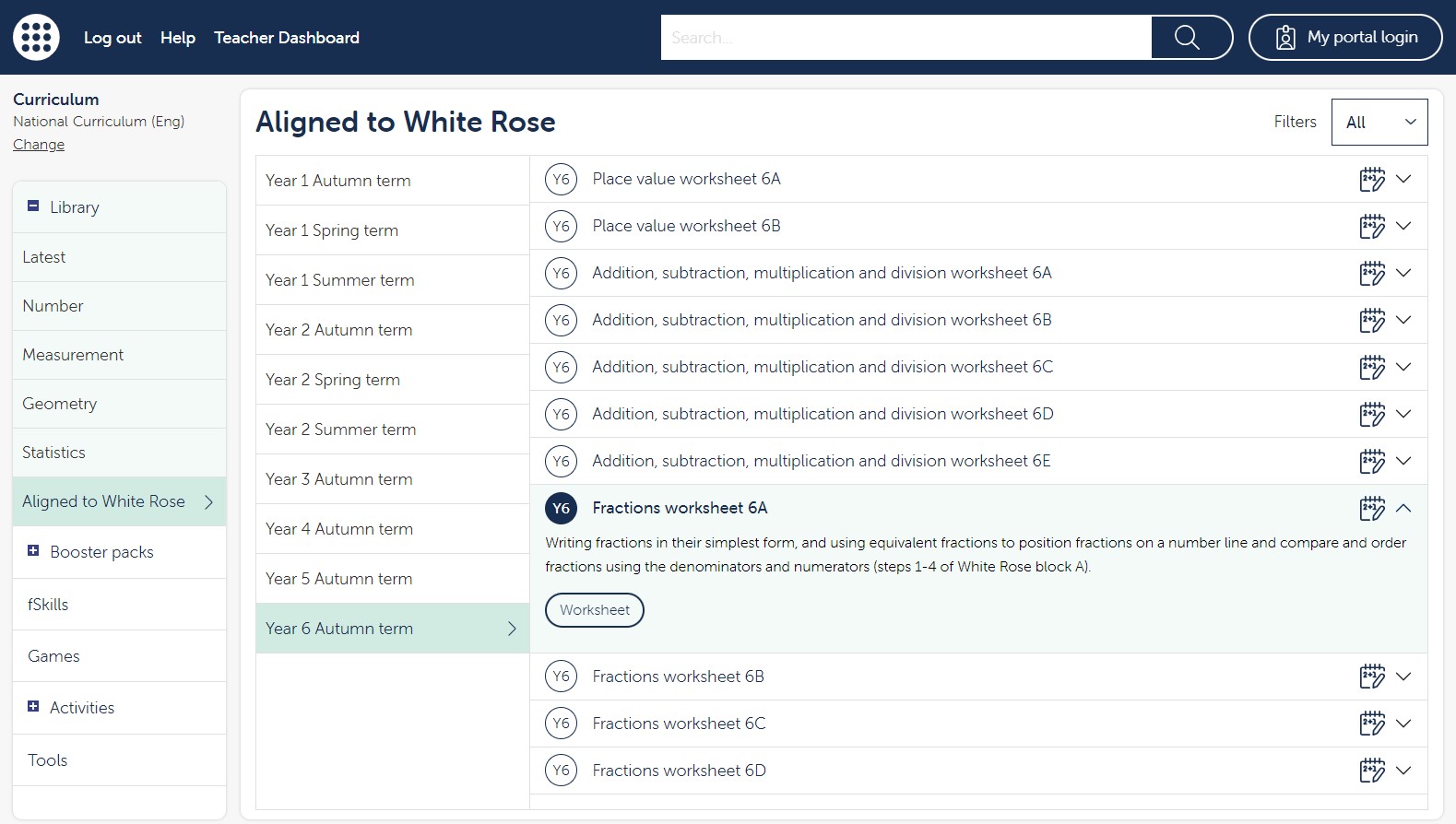Viewport: 1456px width, 824px height.
Task: Select Year 1 Spring term
Action: pos(393,230)
